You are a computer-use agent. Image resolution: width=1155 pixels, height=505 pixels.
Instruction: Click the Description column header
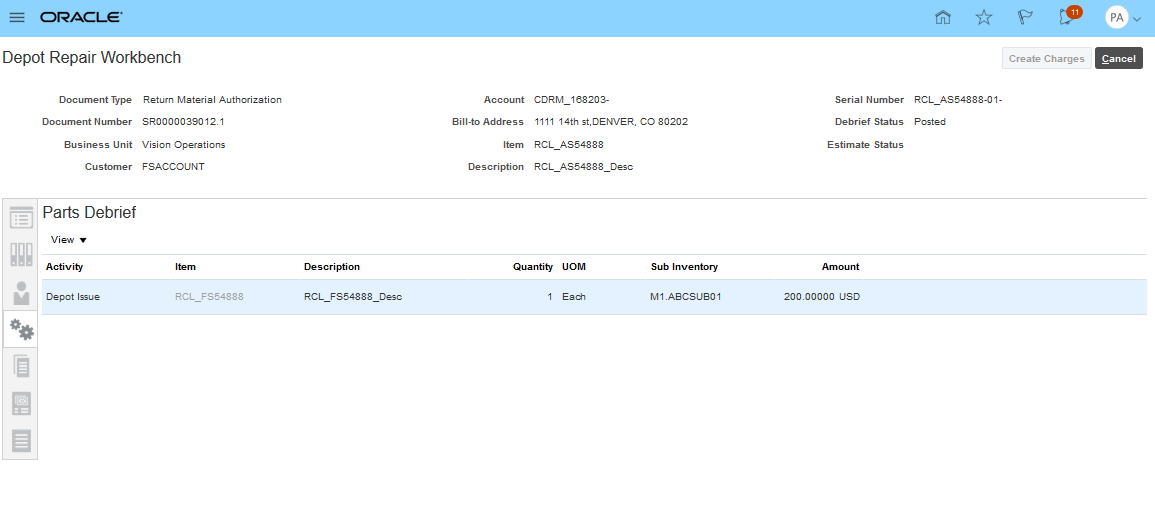331,266
